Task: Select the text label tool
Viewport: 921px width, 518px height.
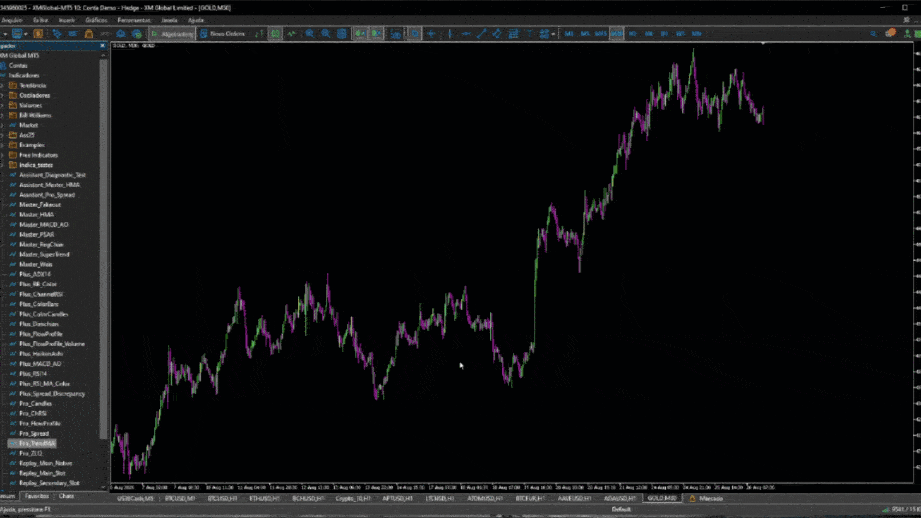Action: [529, 34]
